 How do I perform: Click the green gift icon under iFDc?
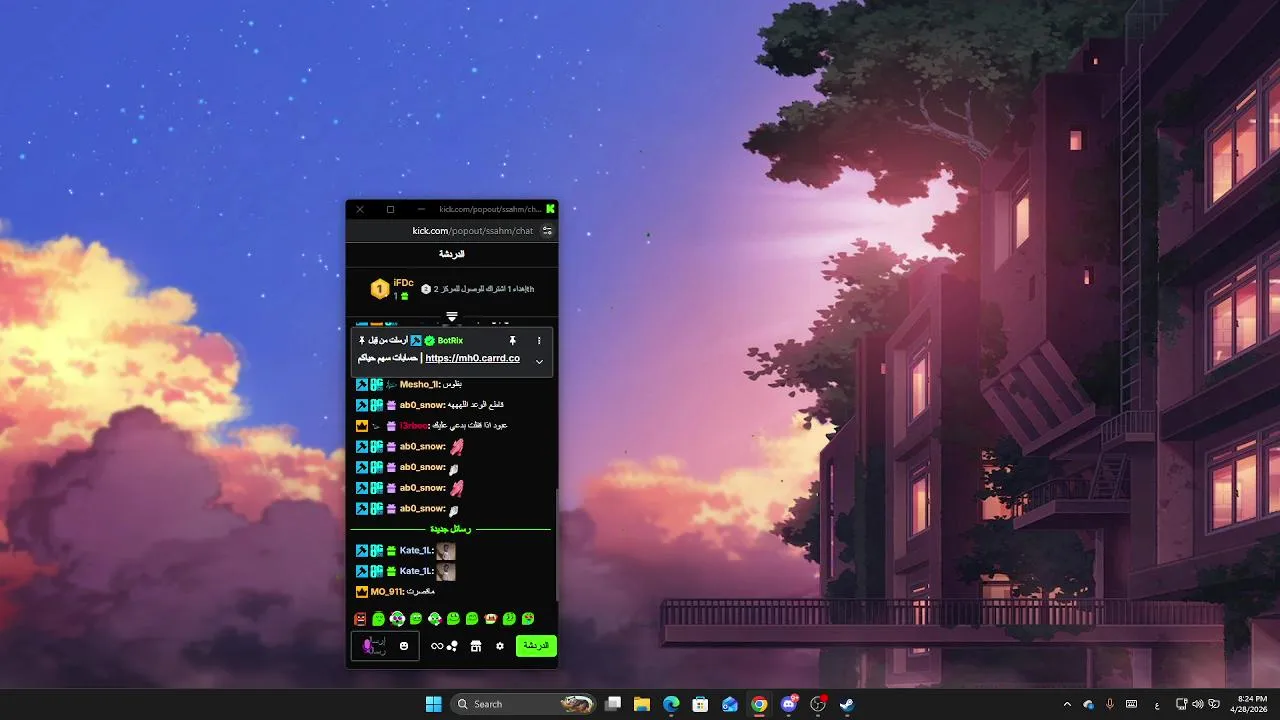click(x=404, y=296)
